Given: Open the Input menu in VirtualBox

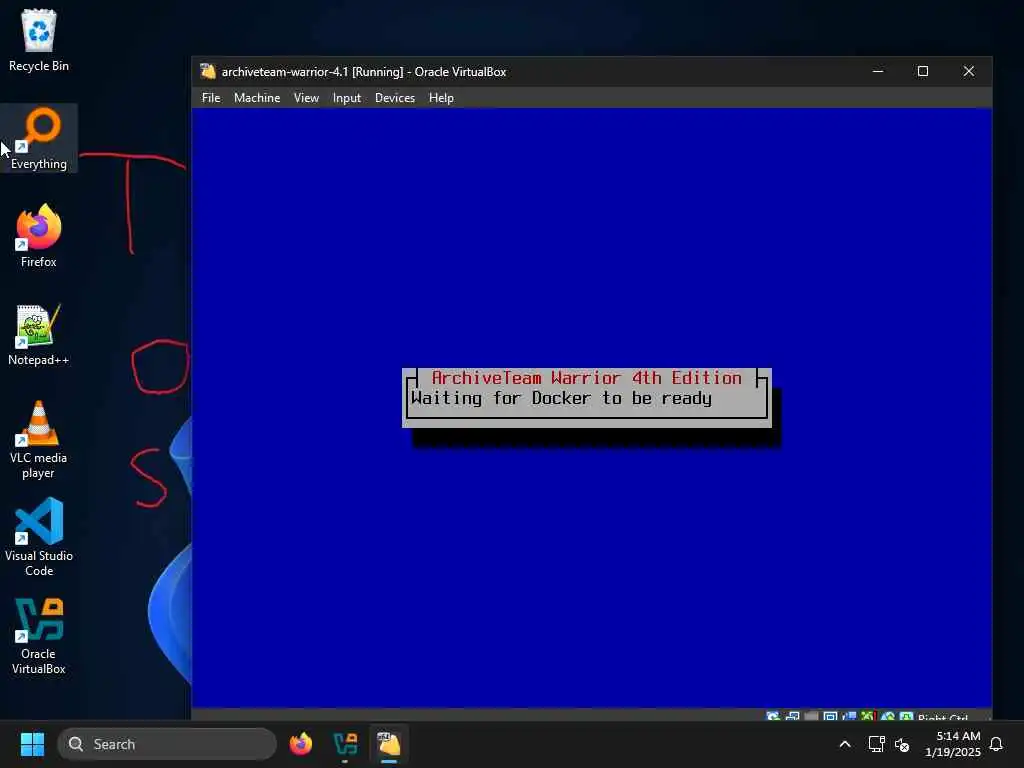Looking at the screenshot, I should pos(347,98).
